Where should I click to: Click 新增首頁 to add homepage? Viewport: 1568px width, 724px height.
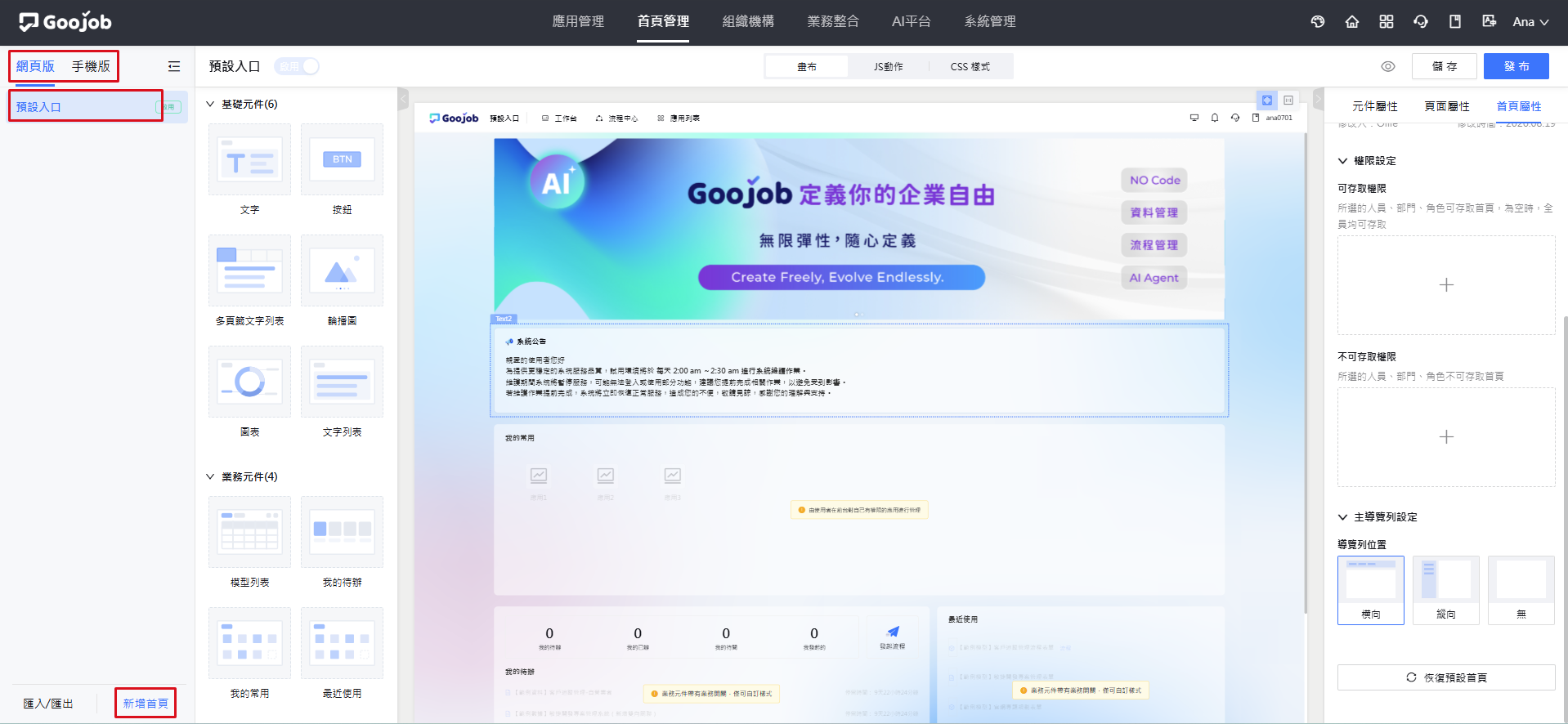[x=146, y=704]
